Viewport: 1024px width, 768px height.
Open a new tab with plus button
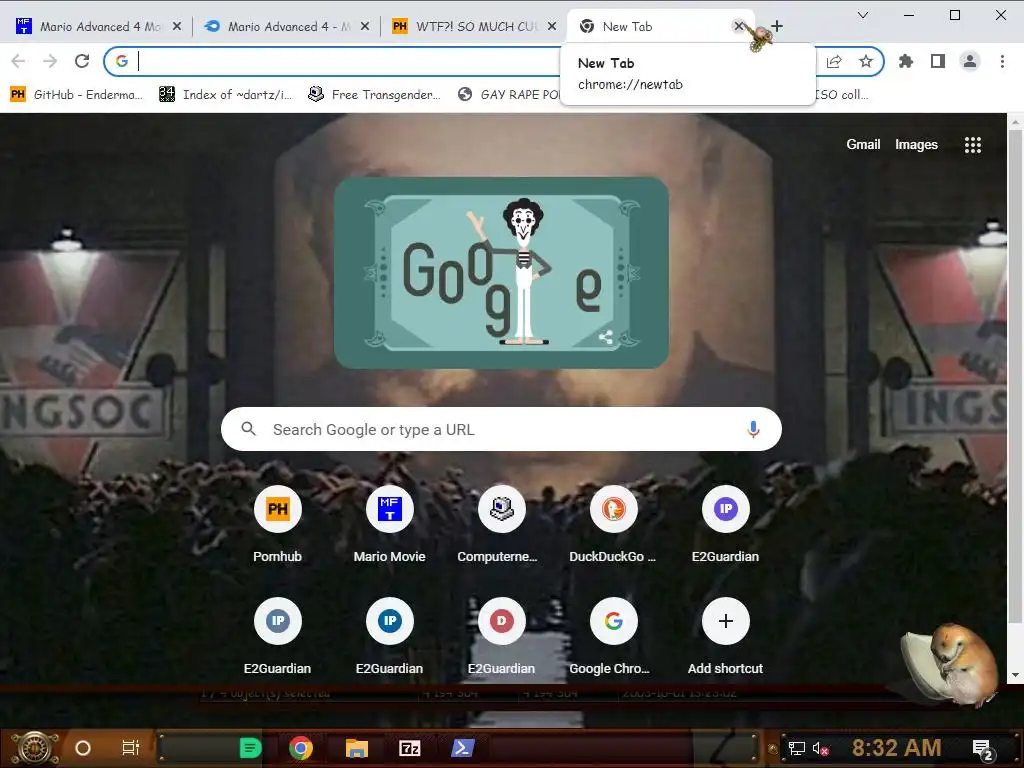click(776, 26)
